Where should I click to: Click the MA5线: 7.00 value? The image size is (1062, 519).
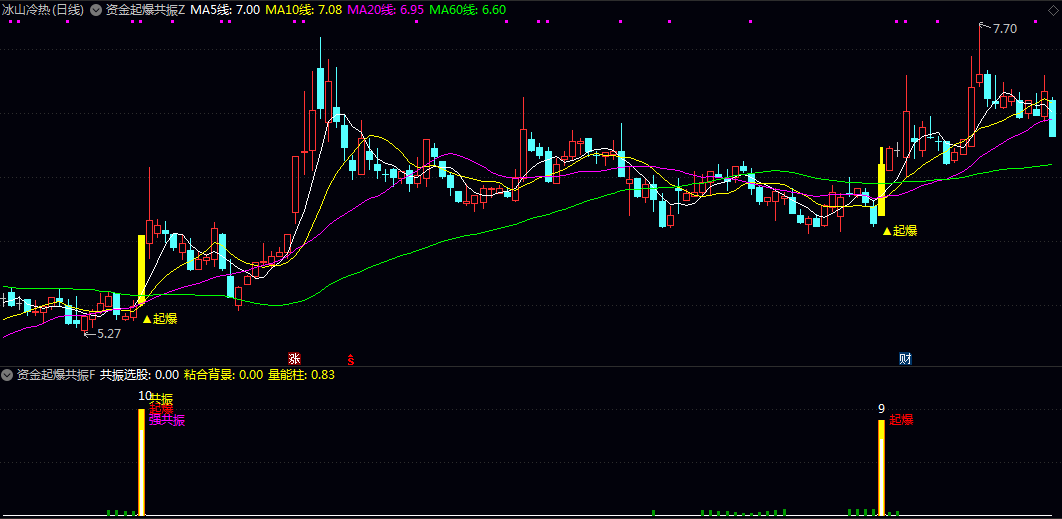(x=226, y=10)
